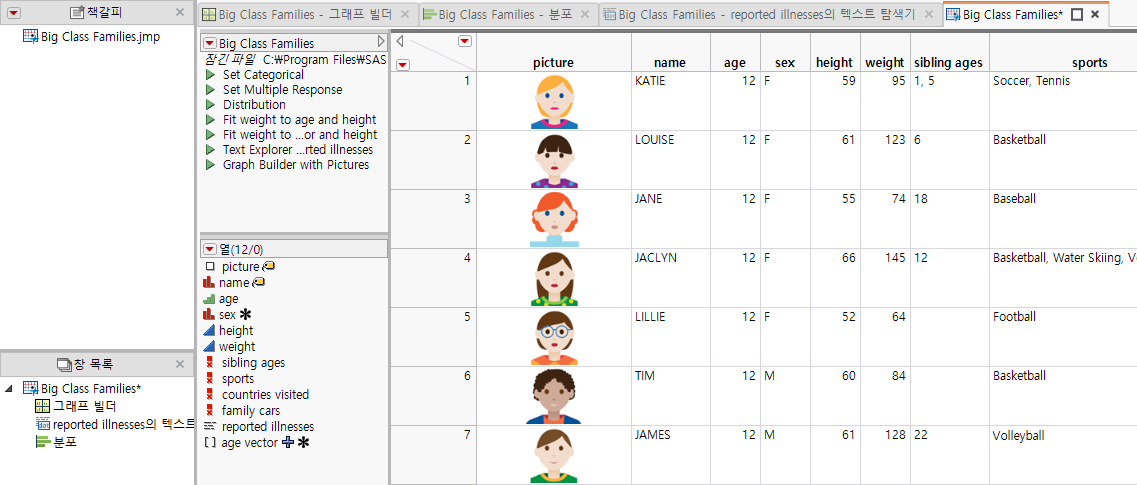Image resolution: width=1137 pixels, height=485 pixels.
Task: Click the green run arrow for Set Categorical
Action: pos(210,75)
